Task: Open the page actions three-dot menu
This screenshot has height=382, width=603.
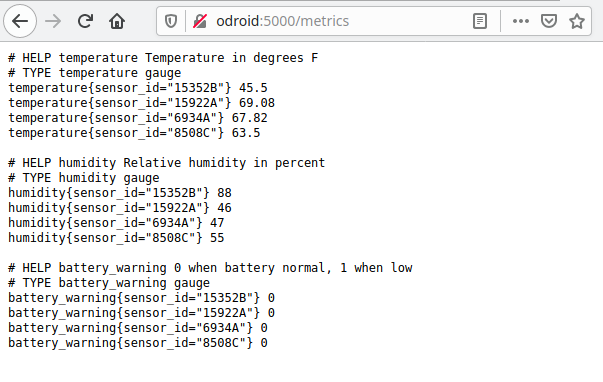Action: coord(521,21)
